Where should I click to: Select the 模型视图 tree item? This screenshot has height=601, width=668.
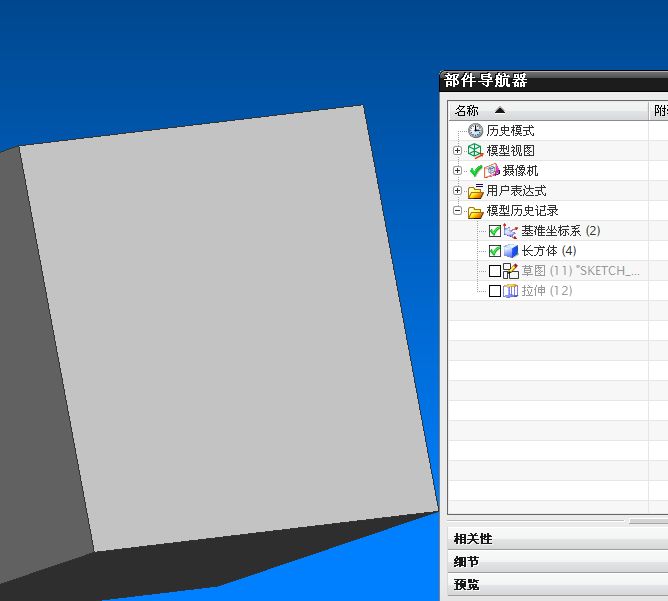510,150
